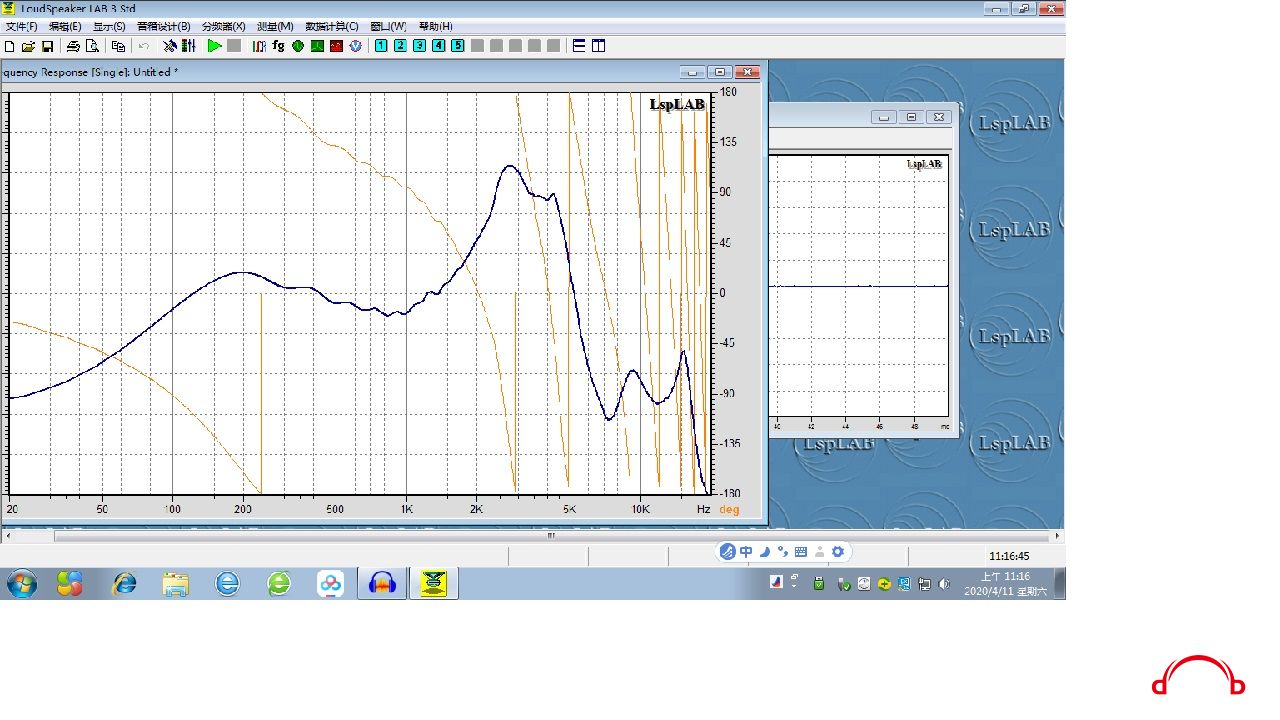Click the 'fg' function generator icon
The height and width of the screenshot is (720, 1280).
click(278, 46)
